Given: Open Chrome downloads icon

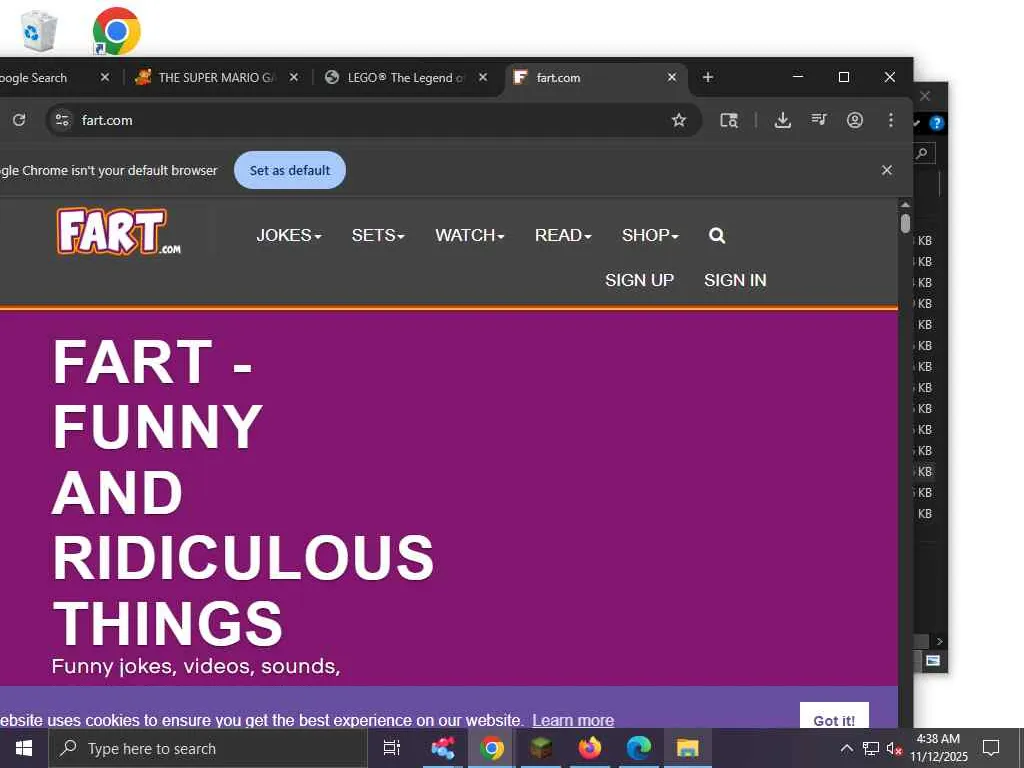Looking at the screenshot, I should (x=782, y=120).
